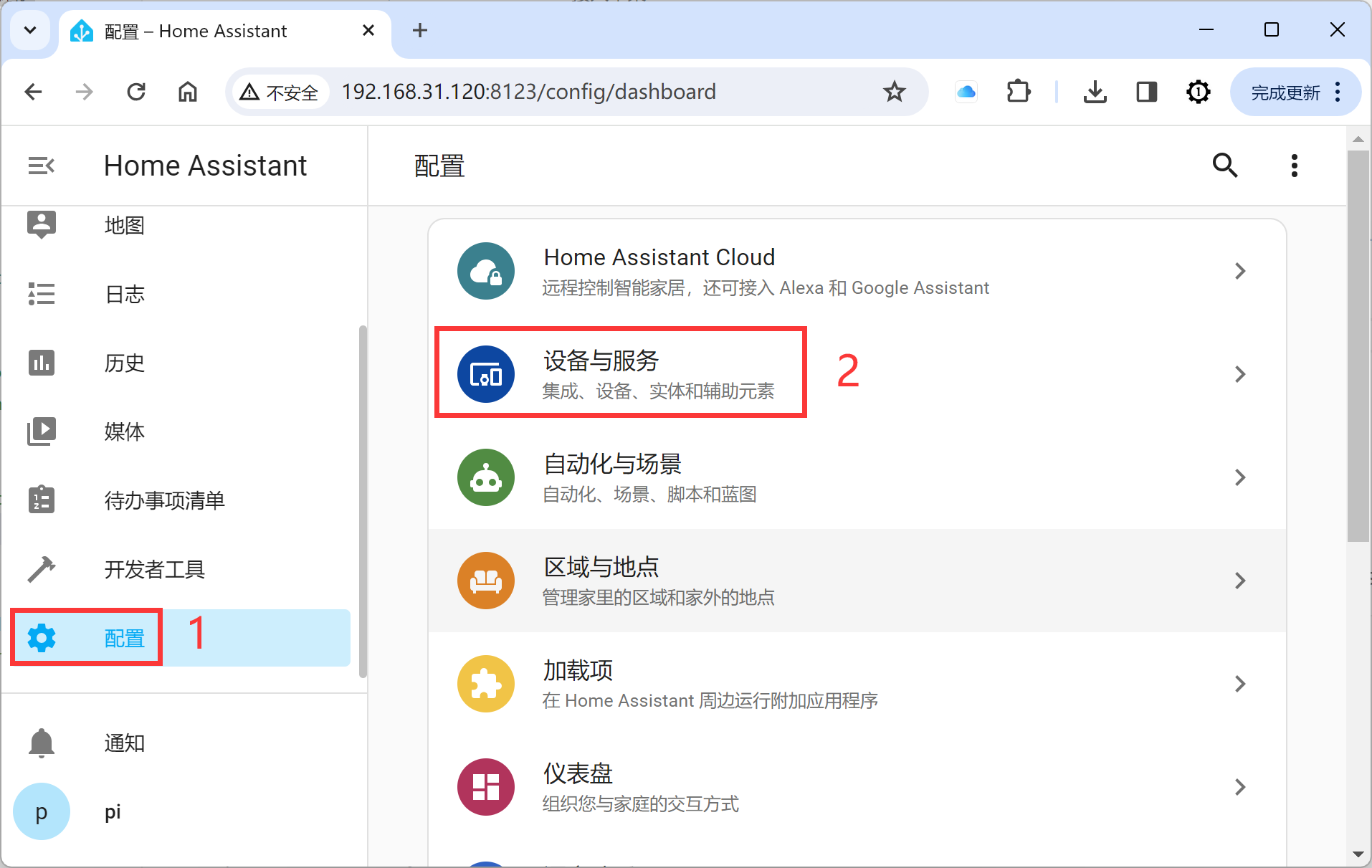Open the map icon in the sidebar

42,225
